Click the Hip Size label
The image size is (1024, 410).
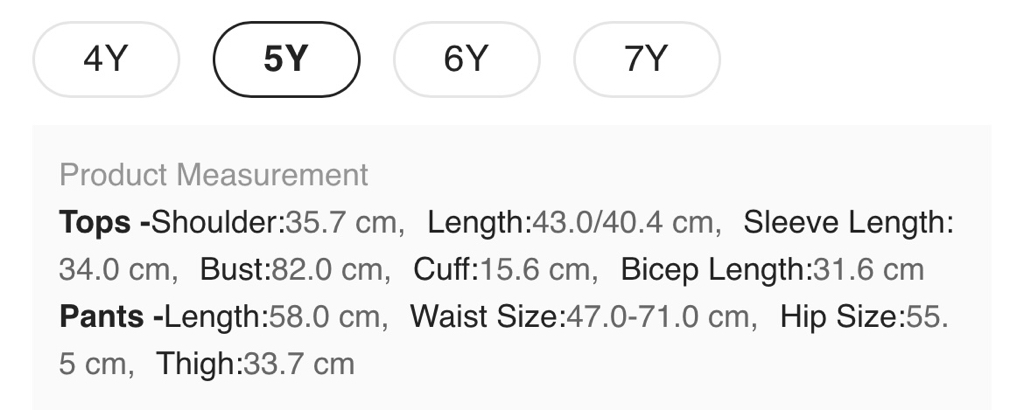840,317
